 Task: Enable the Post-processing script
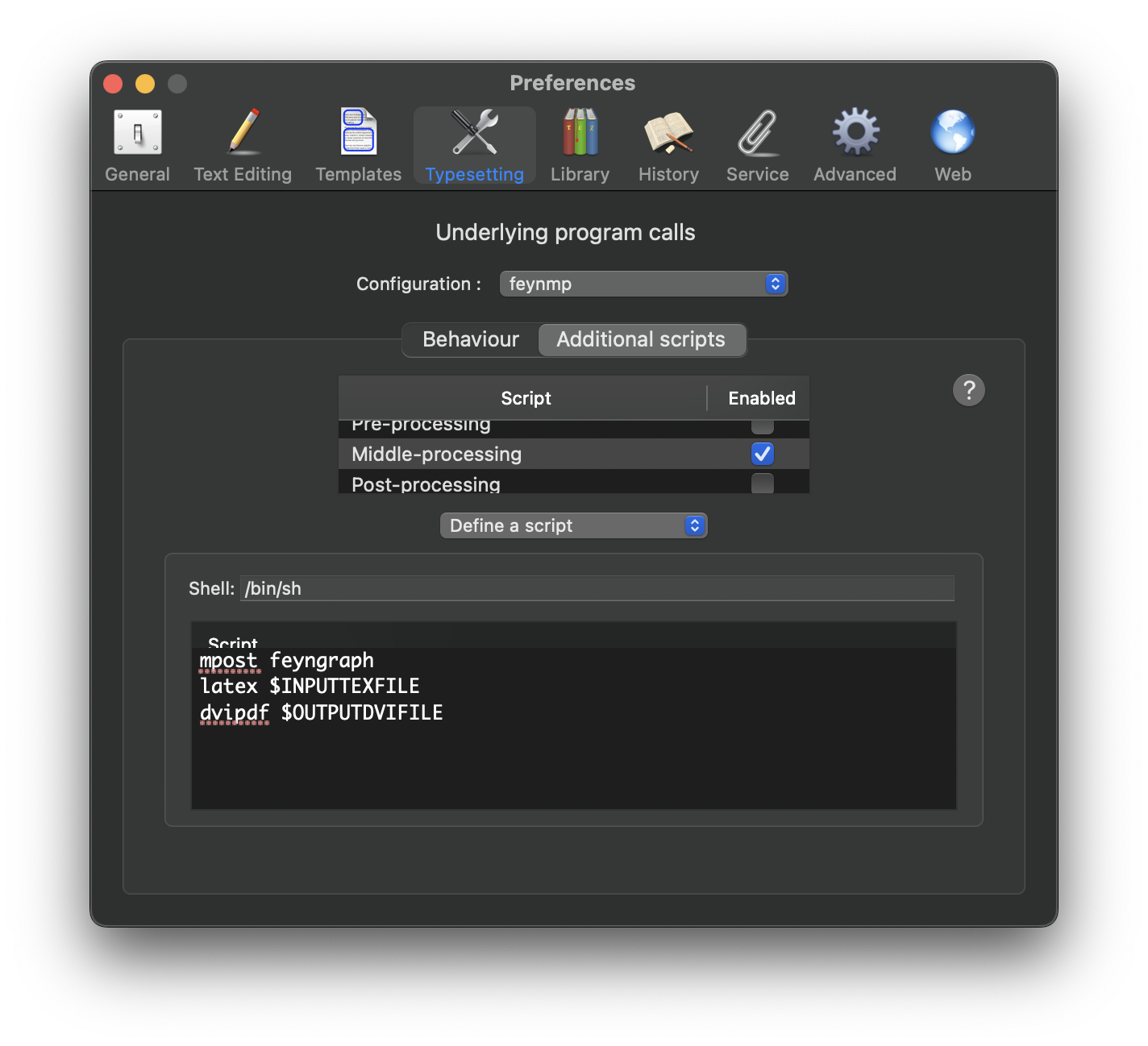(x=762, y=484)
